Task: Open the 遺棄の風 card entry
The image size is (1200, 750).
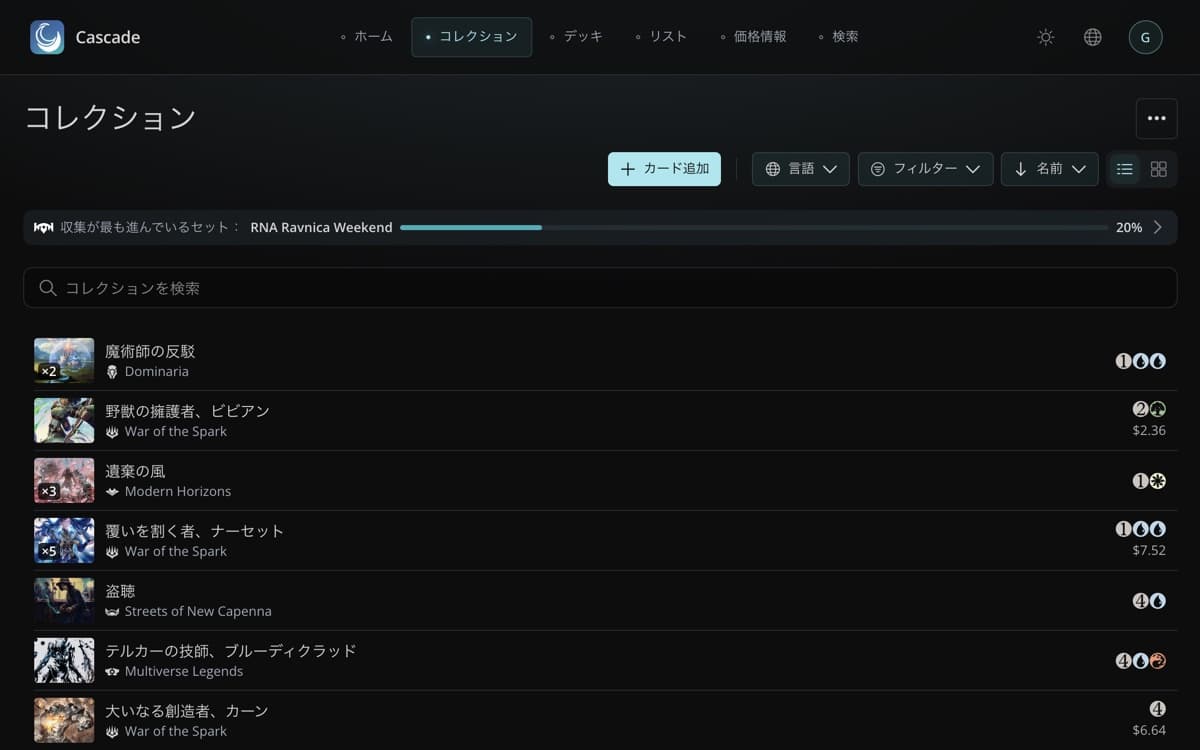Action: click(600, 481)
